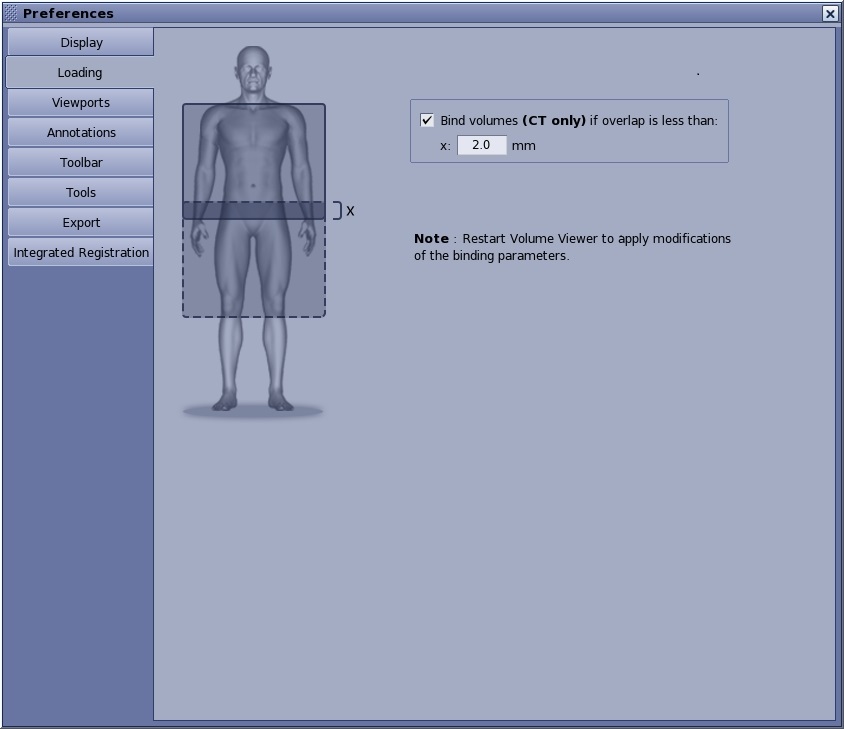
Task: Open the Toolbar preferences tab
Action: tap(81, 162)
